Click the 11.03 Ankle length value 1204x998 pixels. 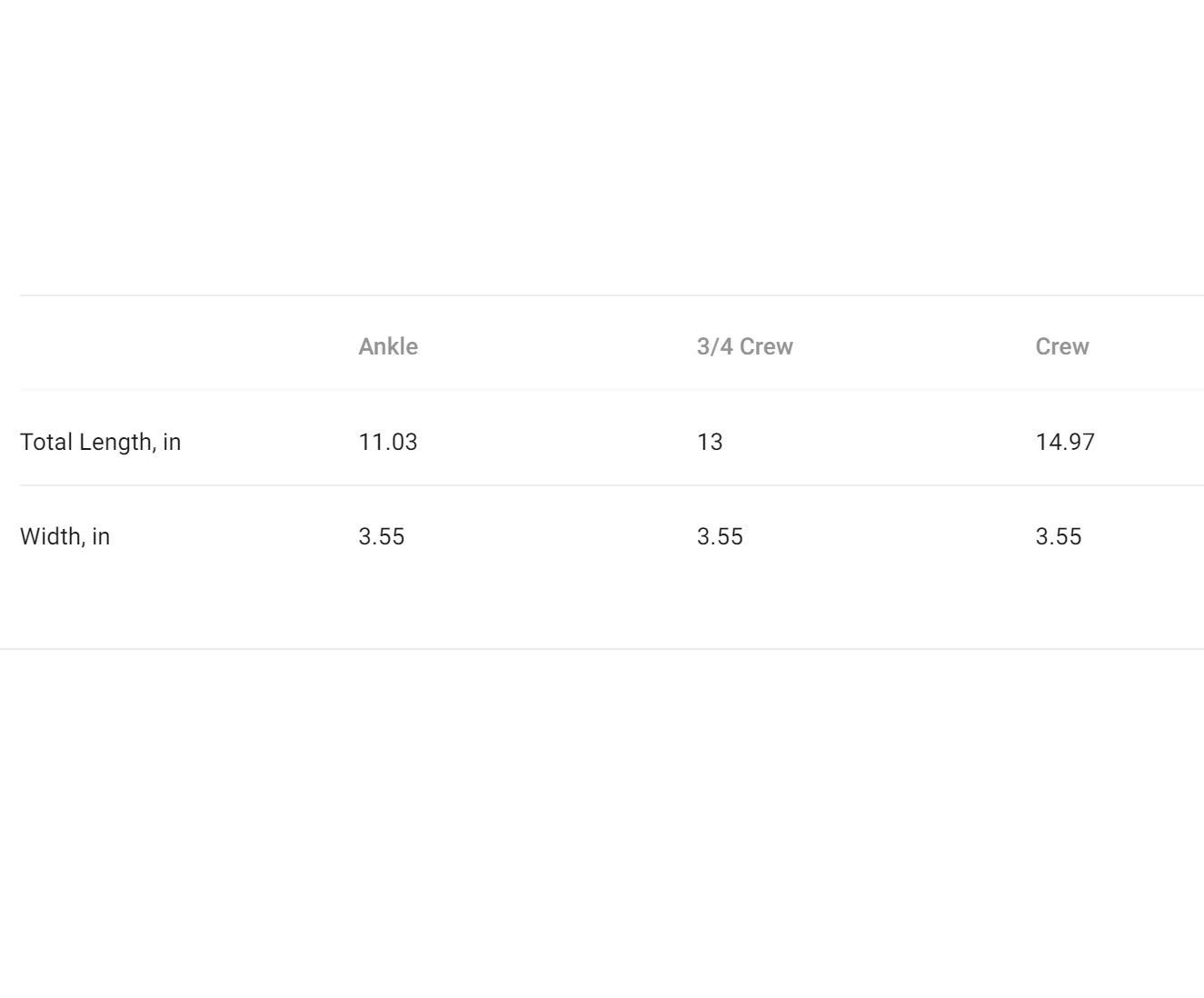pyautogui.click(x=388, y=442)
